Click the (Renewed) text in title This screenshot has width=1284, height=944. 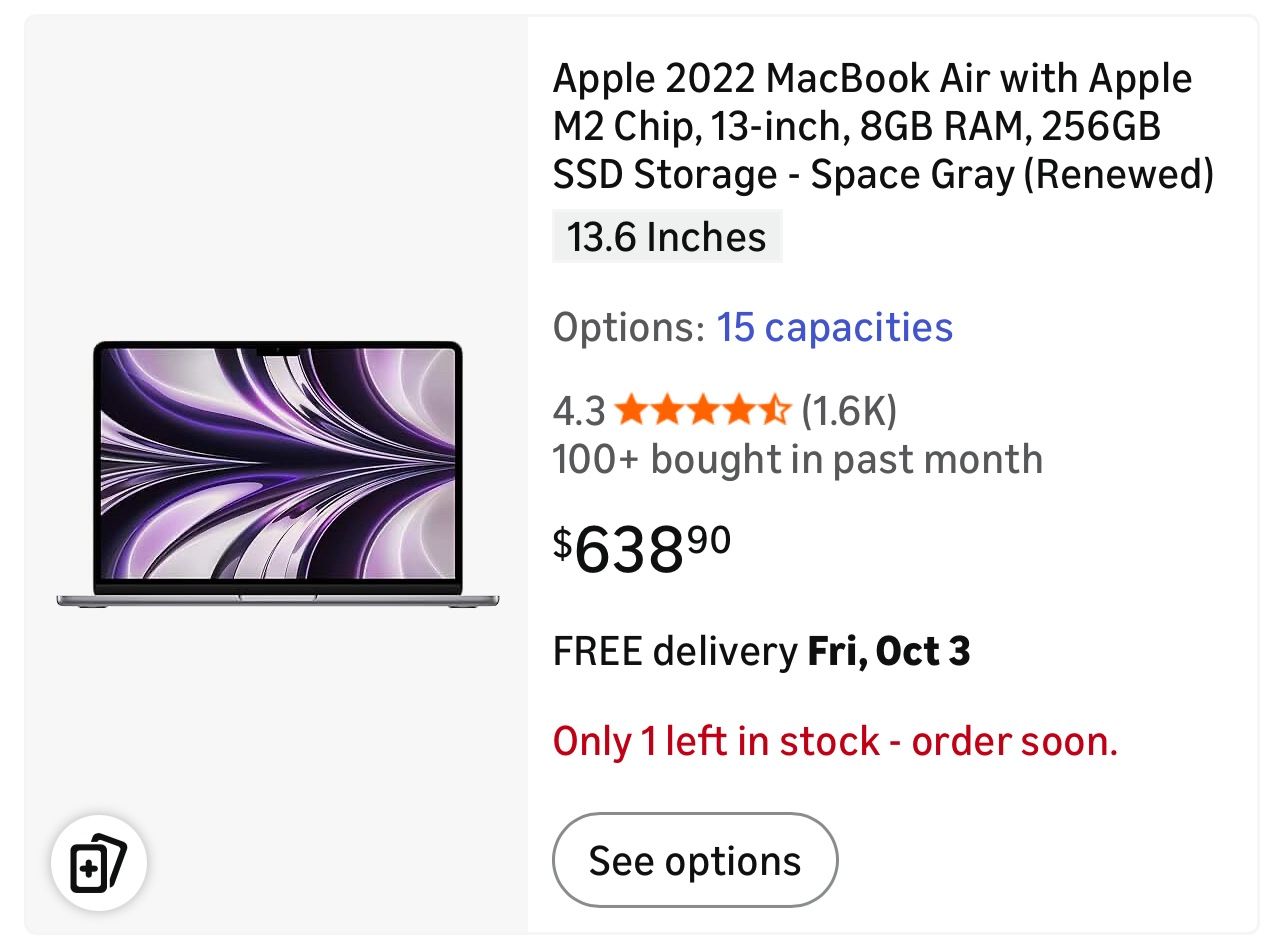(x=1120, y=175)
